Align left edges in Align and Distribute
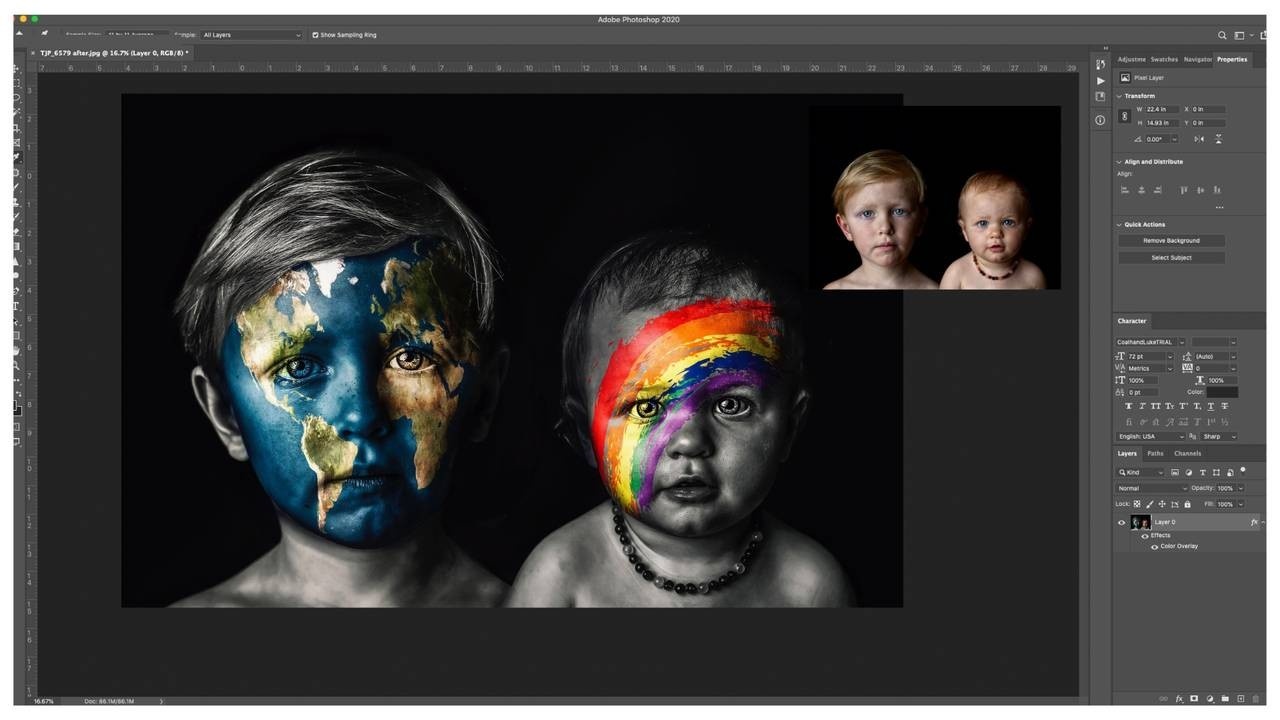This screenshot has width=1280, height=720. (x=1125, y=190)
